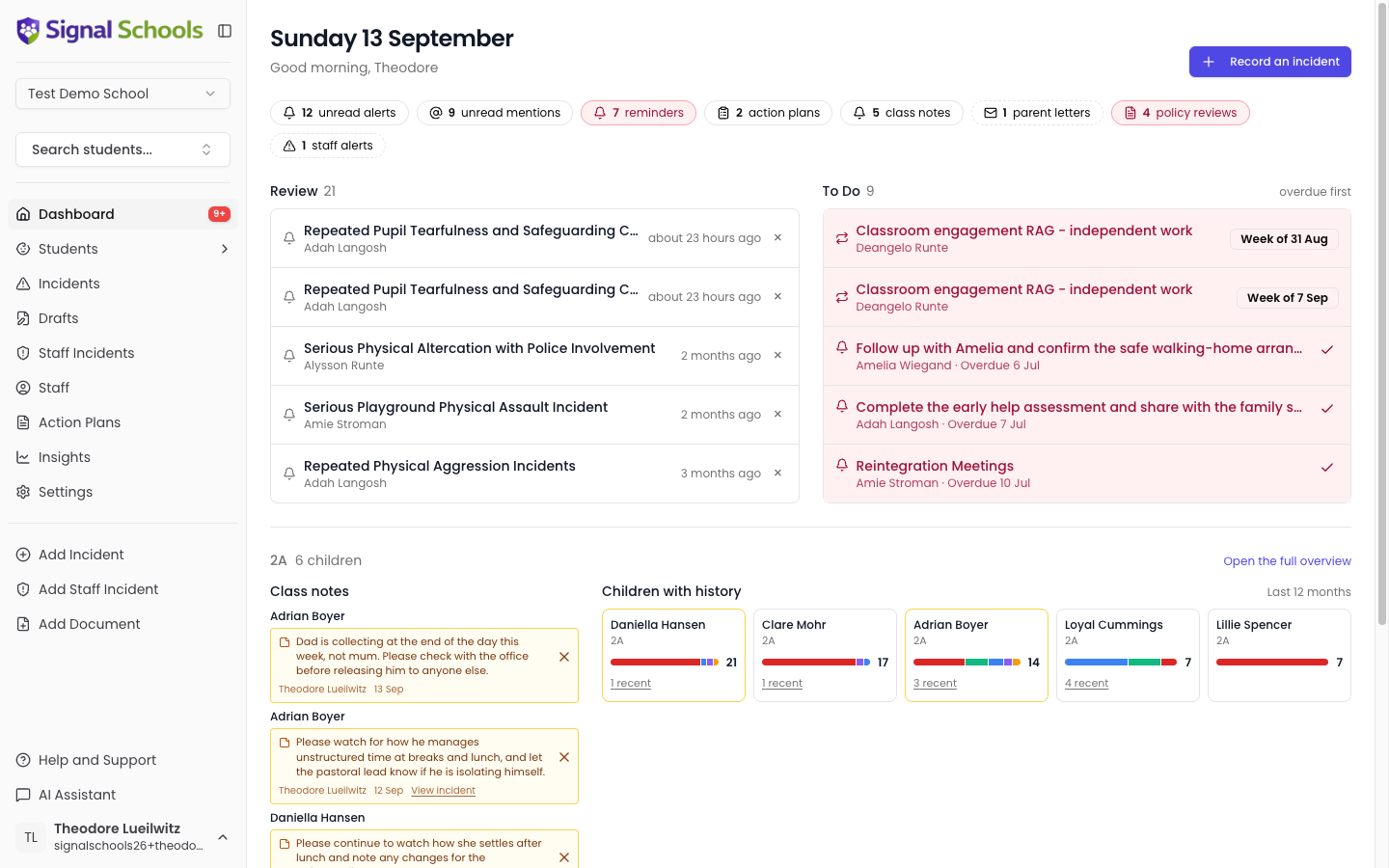Select the 7 reminders chip
The height and width of the screenshot is (868, 1389).
tap(639, 113)
